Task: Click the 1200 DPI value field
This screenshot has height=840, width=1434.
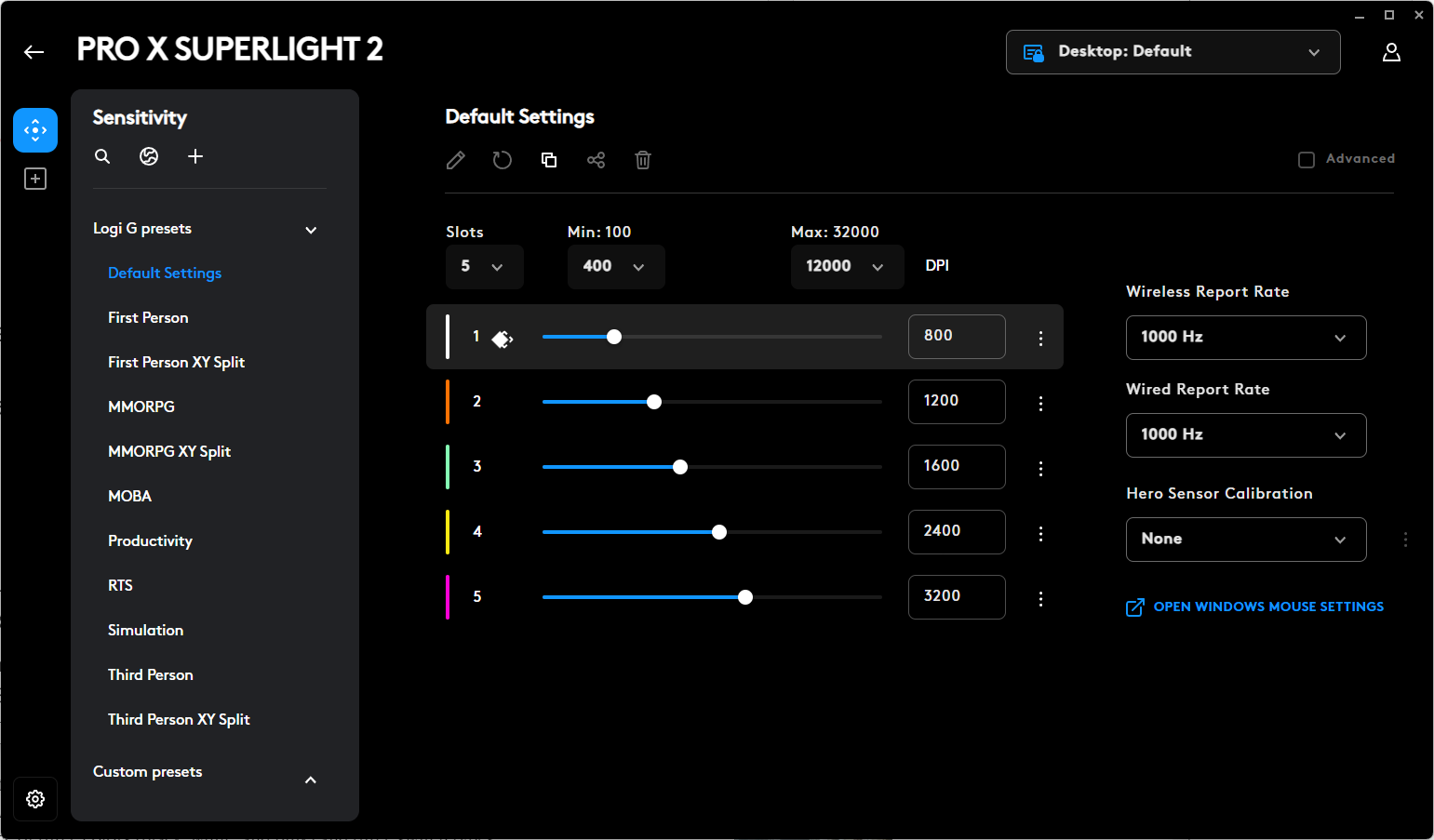Action: click(957, 402)
